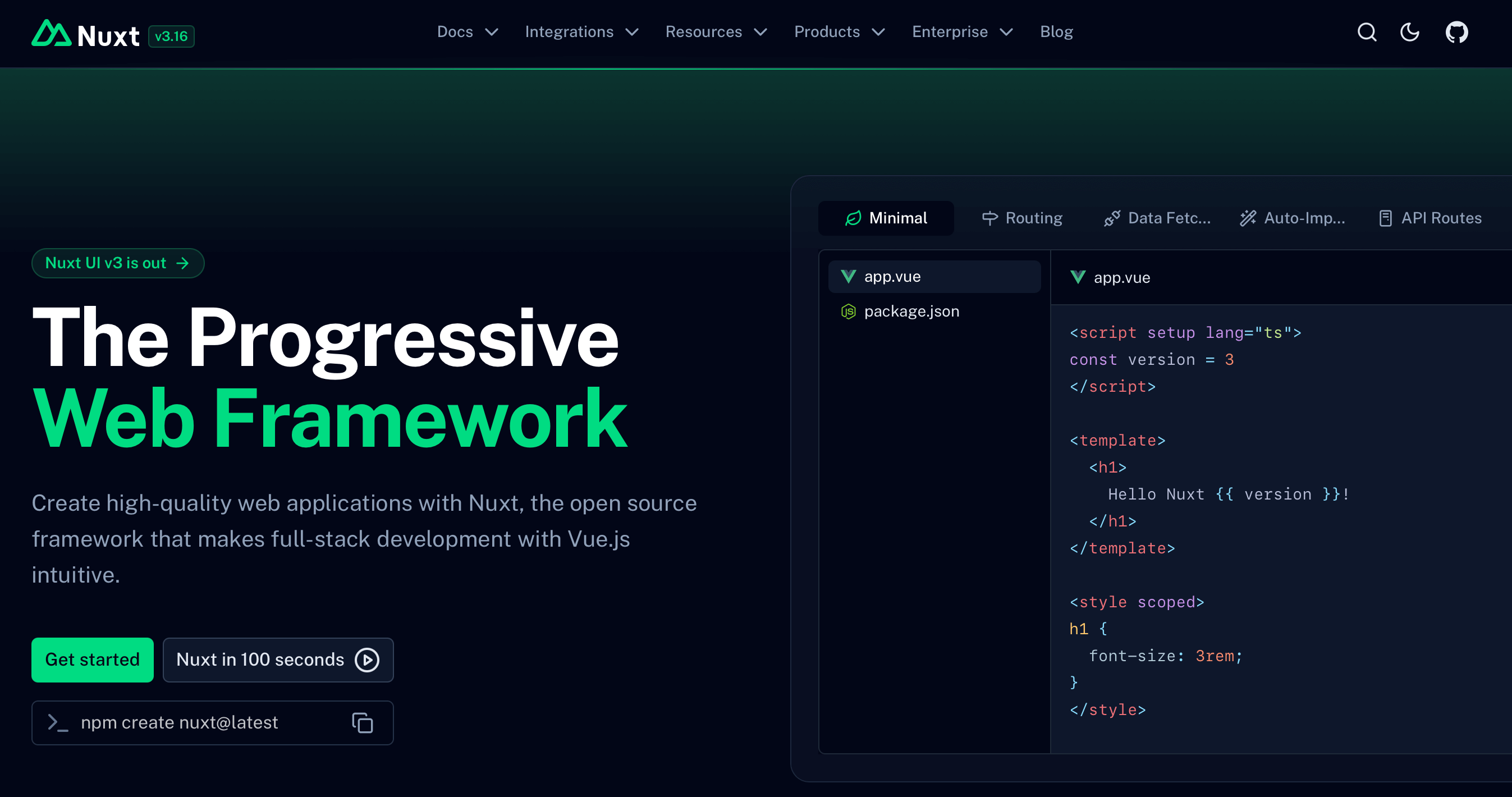Expand the Resources menu chevron
The height and width of the screenshot is (797, 1512).
coord(760,31)
